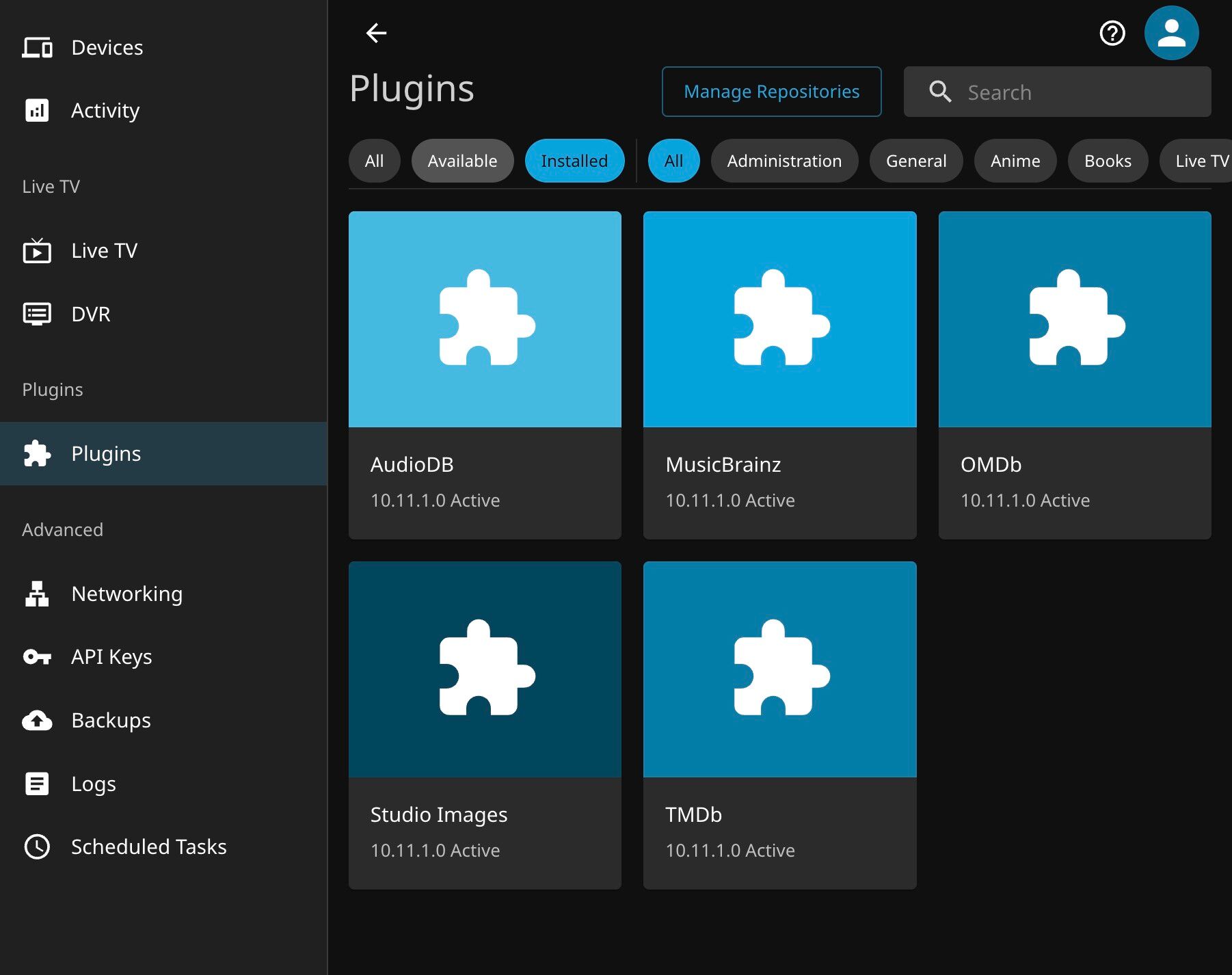Open Devices in the sidebar
This screenshot has width=1232, height=975.
(163, 48)
